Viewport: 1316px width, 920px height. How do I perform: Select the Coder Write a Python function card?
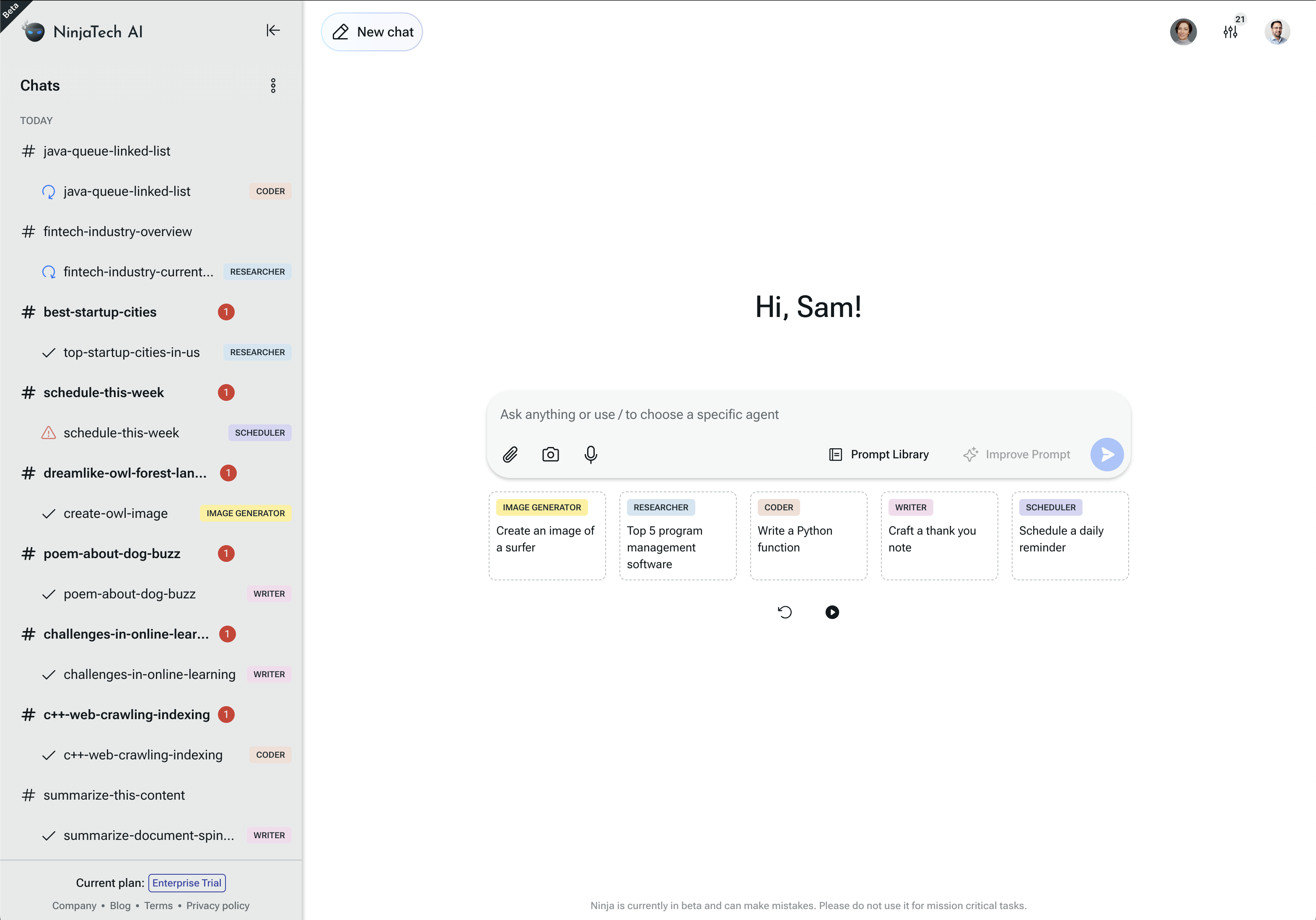(x=808, y=536)
